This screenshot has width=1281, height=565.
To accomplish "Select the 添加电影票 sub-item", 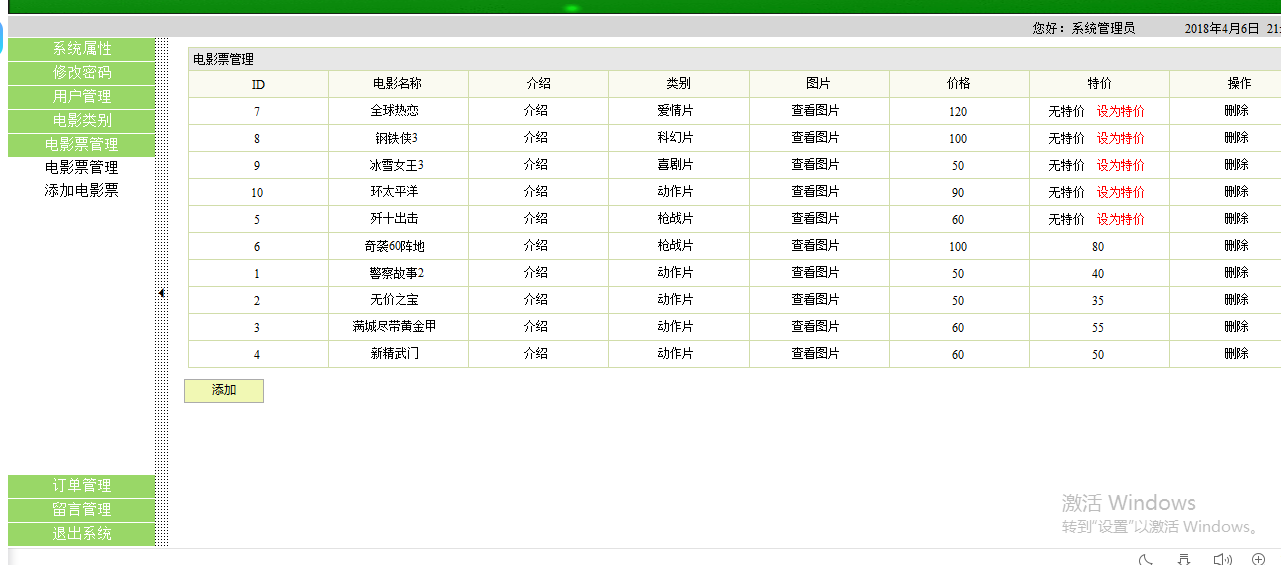I will click(82, 190).
